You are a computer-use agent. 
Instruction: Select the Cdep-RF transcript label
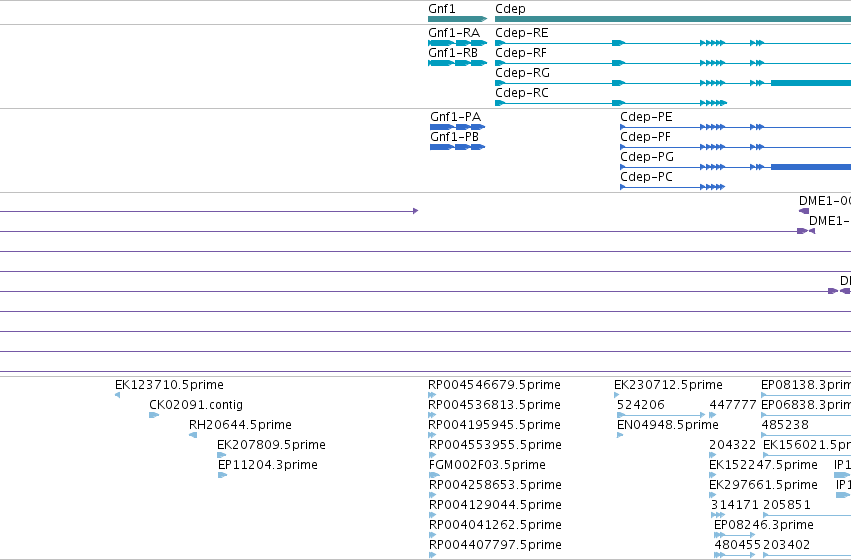521,53
